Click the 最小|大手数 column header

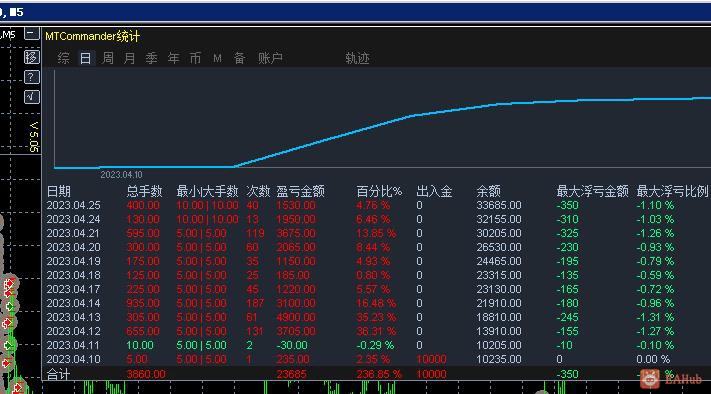[207, 191]
